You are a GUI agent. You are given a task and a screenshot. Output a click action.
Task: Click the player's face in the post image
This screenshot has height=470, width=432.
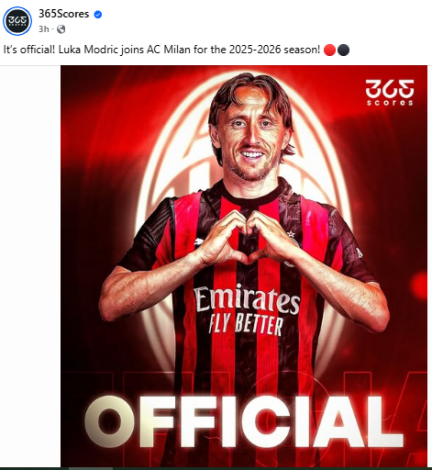(251, 138)
